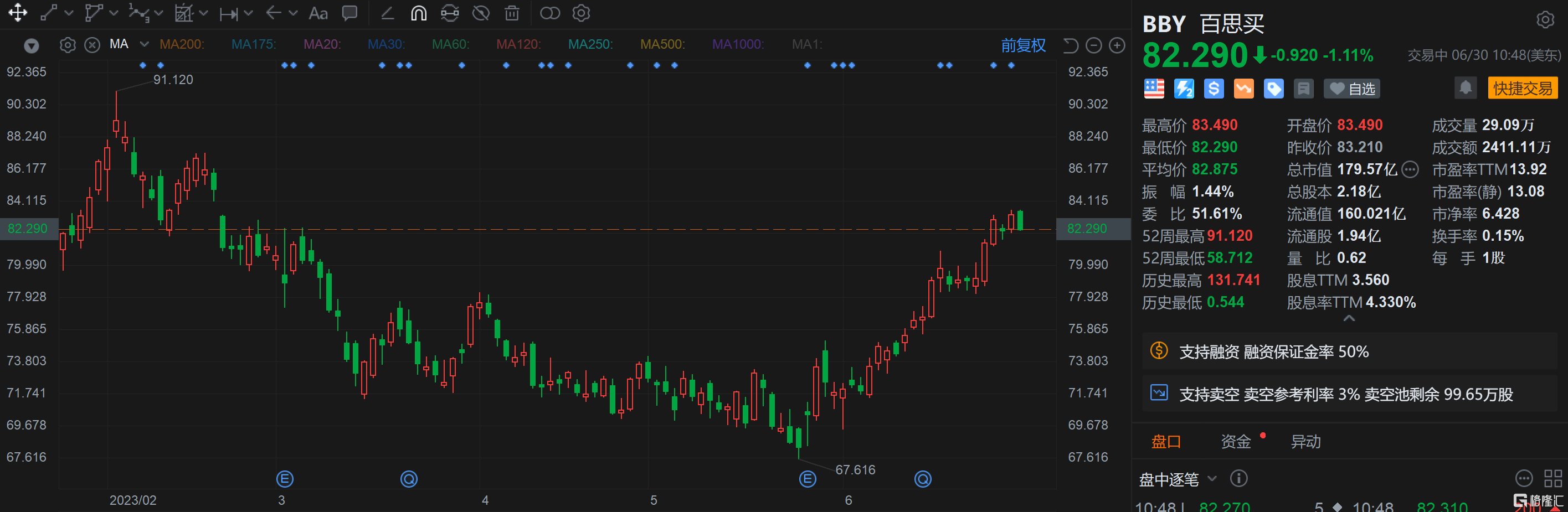
Task: Select the polygon shape drawing tool
Action: (94, 13)
